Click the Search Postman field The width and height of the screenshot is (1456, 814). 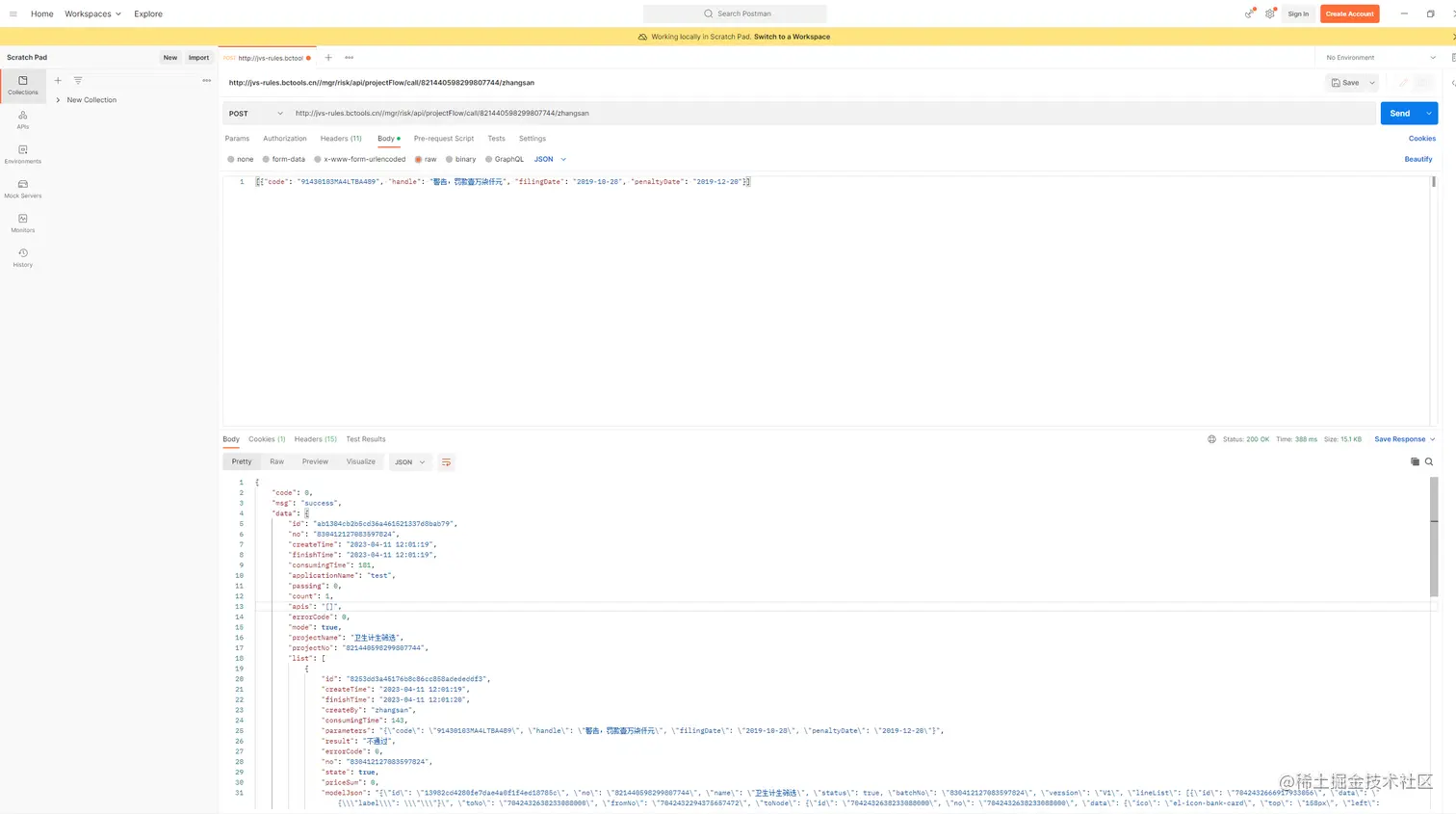[735, 13]
